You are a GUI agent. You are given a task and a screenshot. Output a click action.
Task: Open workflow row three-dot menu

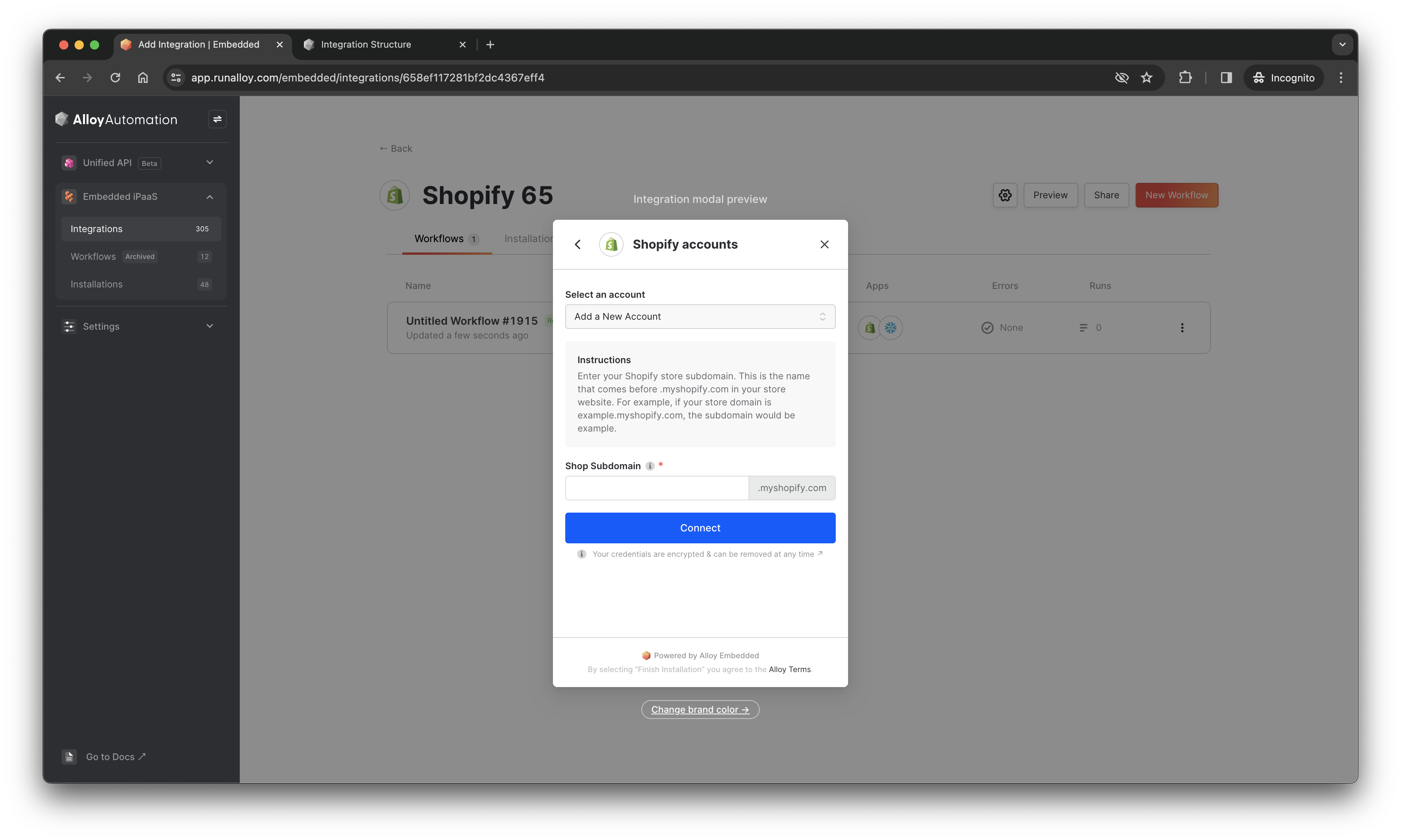1182,328
